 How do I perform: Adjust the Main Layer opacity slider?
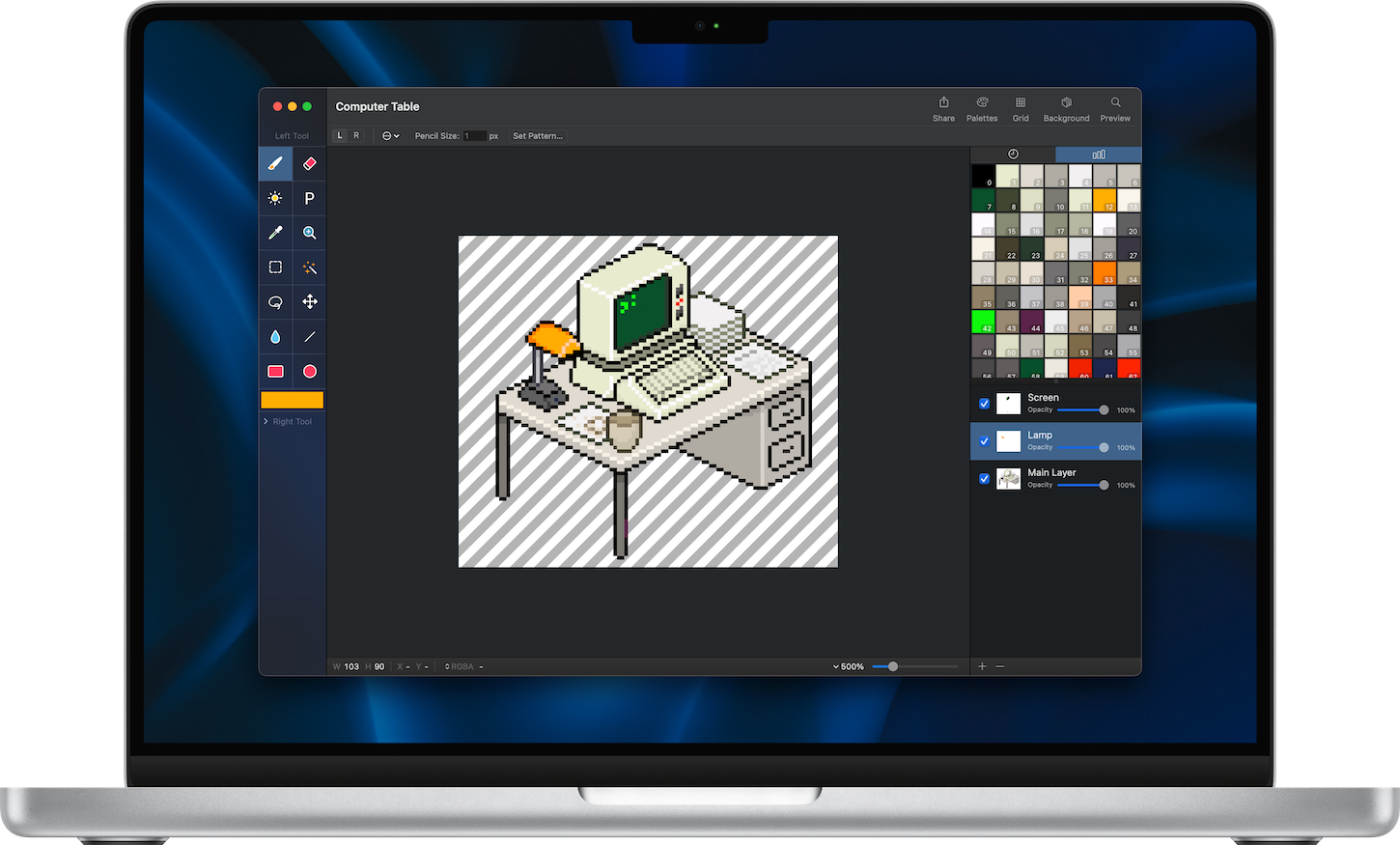(x=1083, y=486)
